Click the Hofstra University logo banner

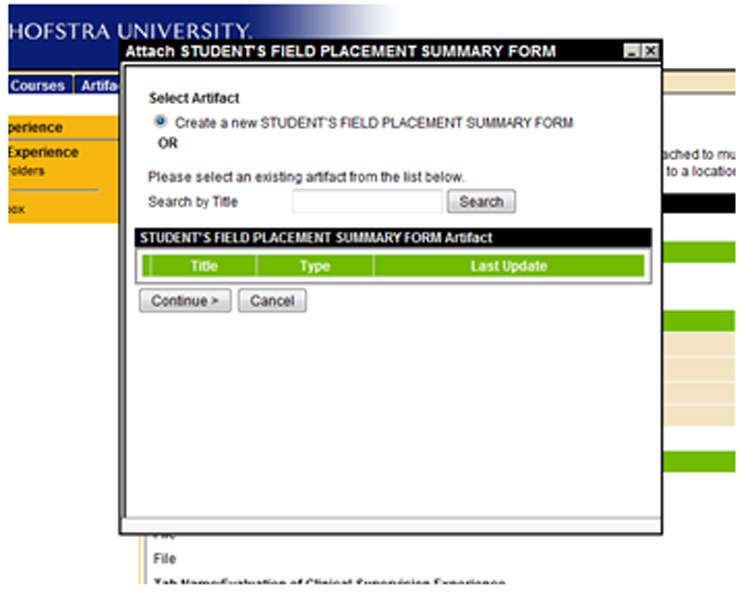tap(130, 30)
